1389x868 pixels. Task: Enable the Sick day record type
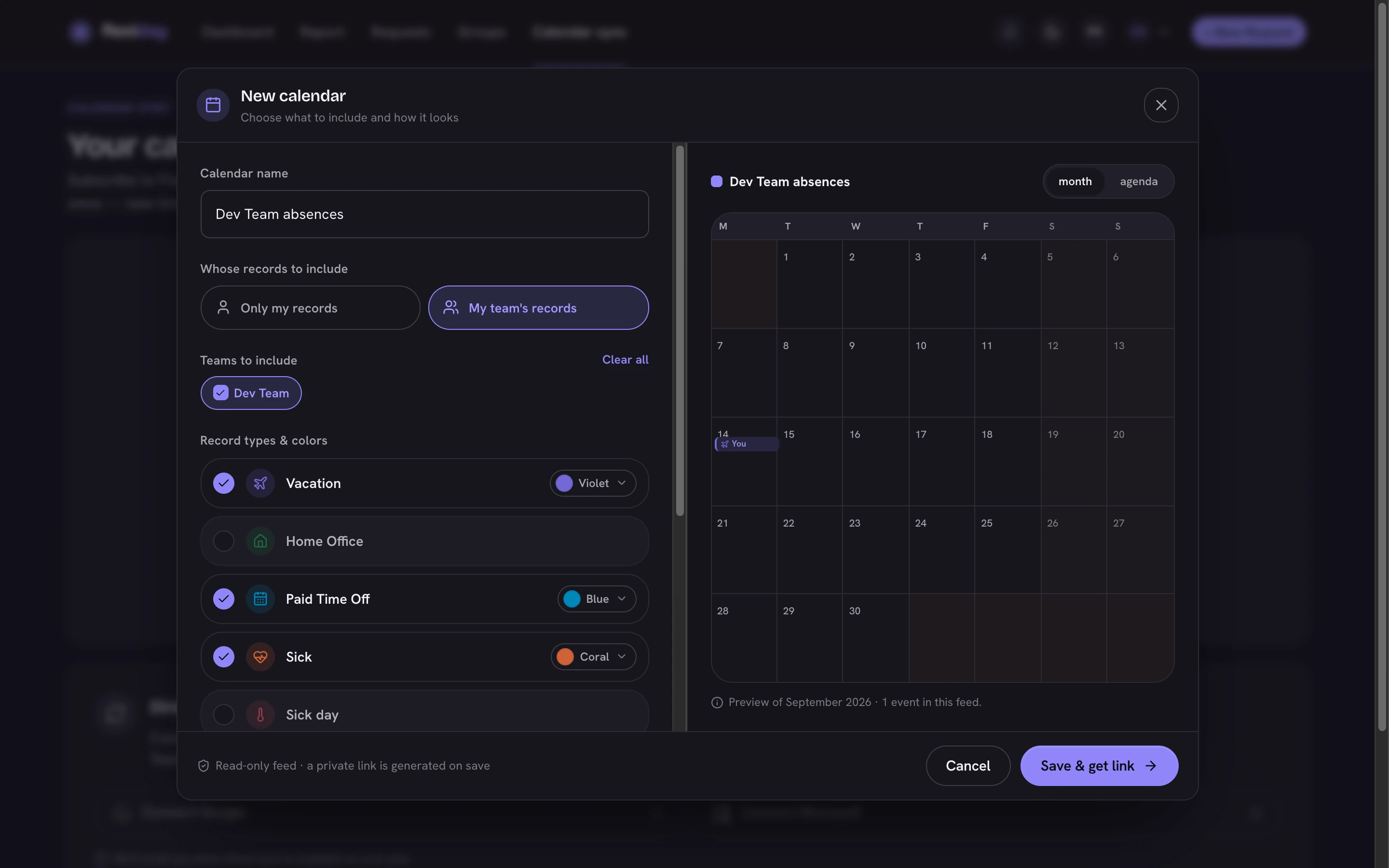pyautogui.click(x=223, y=715)
